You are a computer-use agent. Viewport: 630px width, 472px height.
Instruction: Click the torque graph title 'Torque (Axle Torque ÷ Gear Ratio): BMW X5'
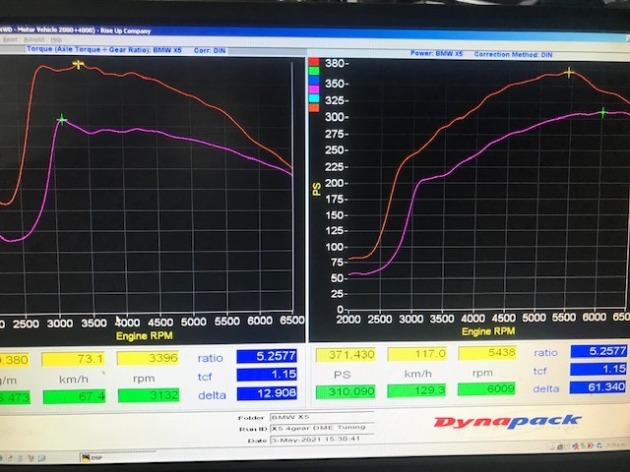tap(104, 50)
